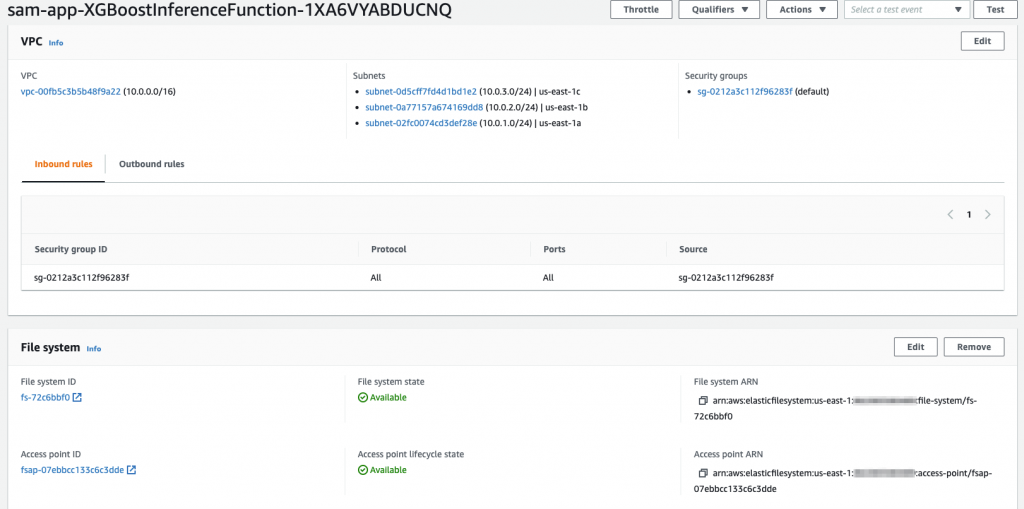Open the Actions dropdown menu
Screen dimensions: 1024x509
801,10
